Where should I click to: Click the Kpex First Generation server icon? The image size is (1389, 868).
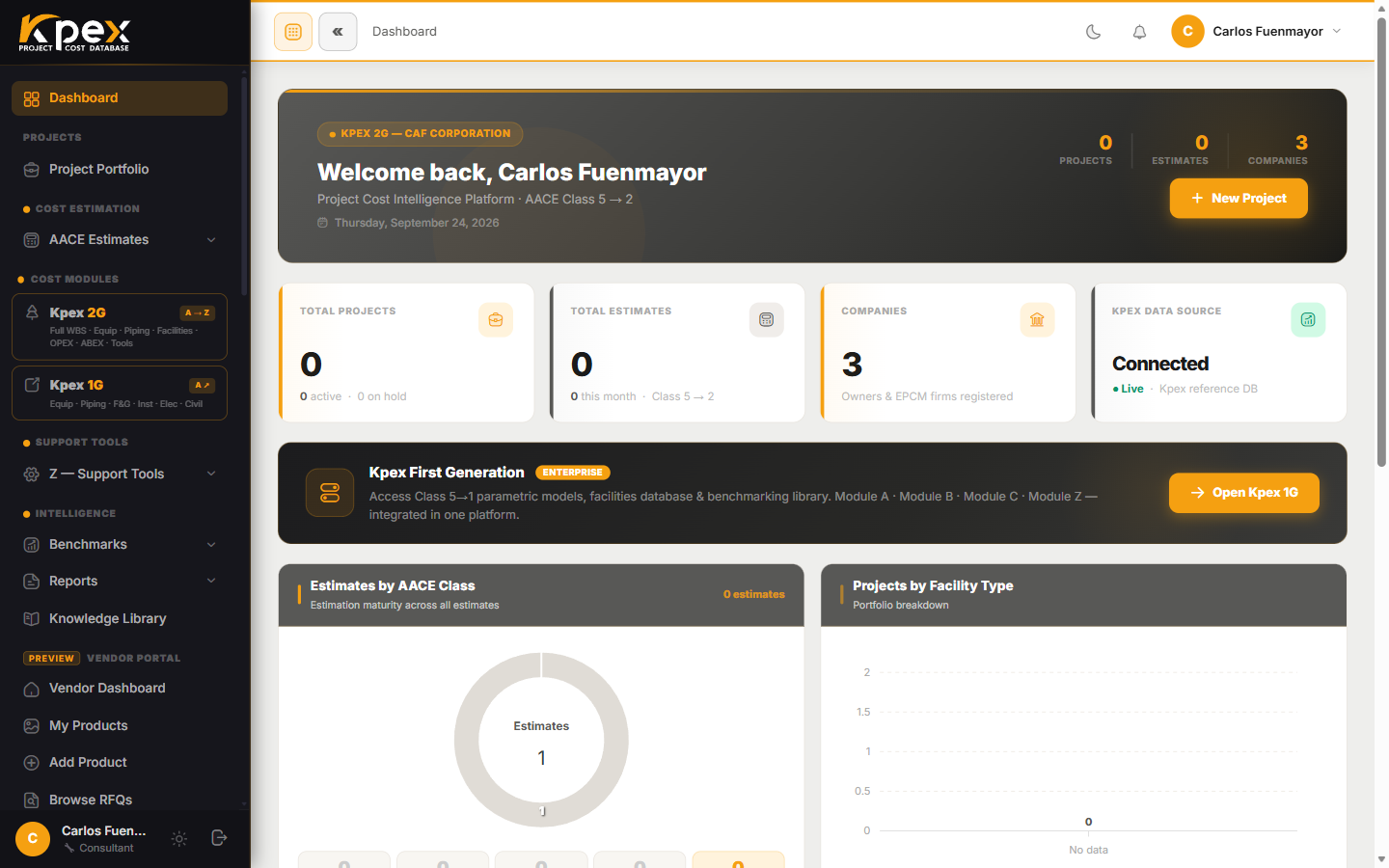(x=330, y=493)
